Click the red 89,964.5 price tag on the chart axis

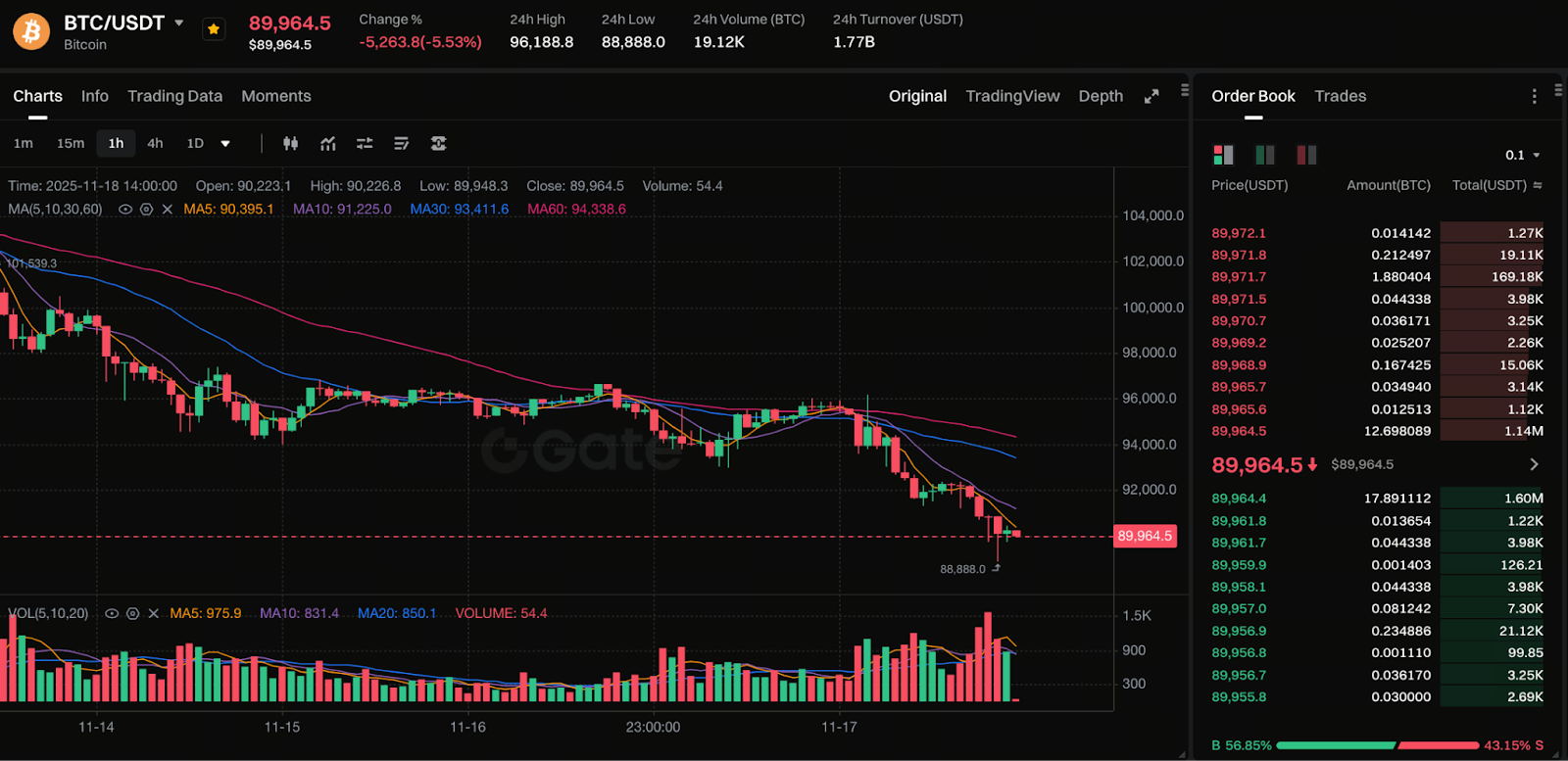(x=1145, y=536)
